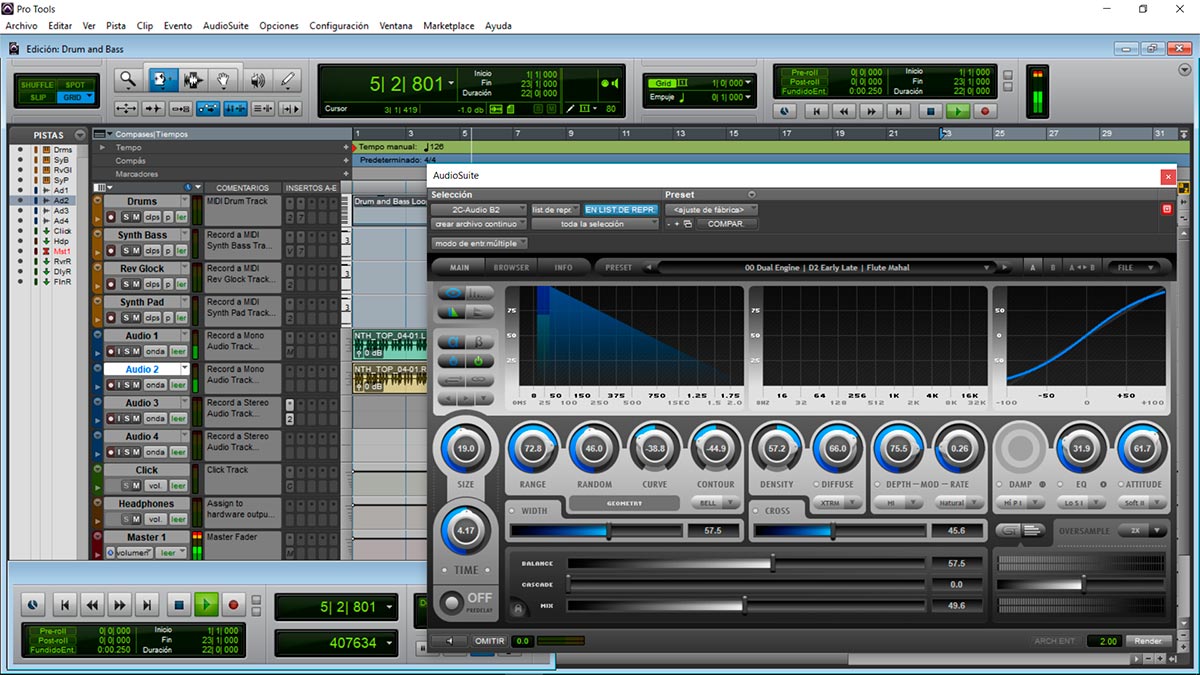The height and width of the screenshot is (675, 1200).
Task: Solo the Drums track
Action: (126, 217)
